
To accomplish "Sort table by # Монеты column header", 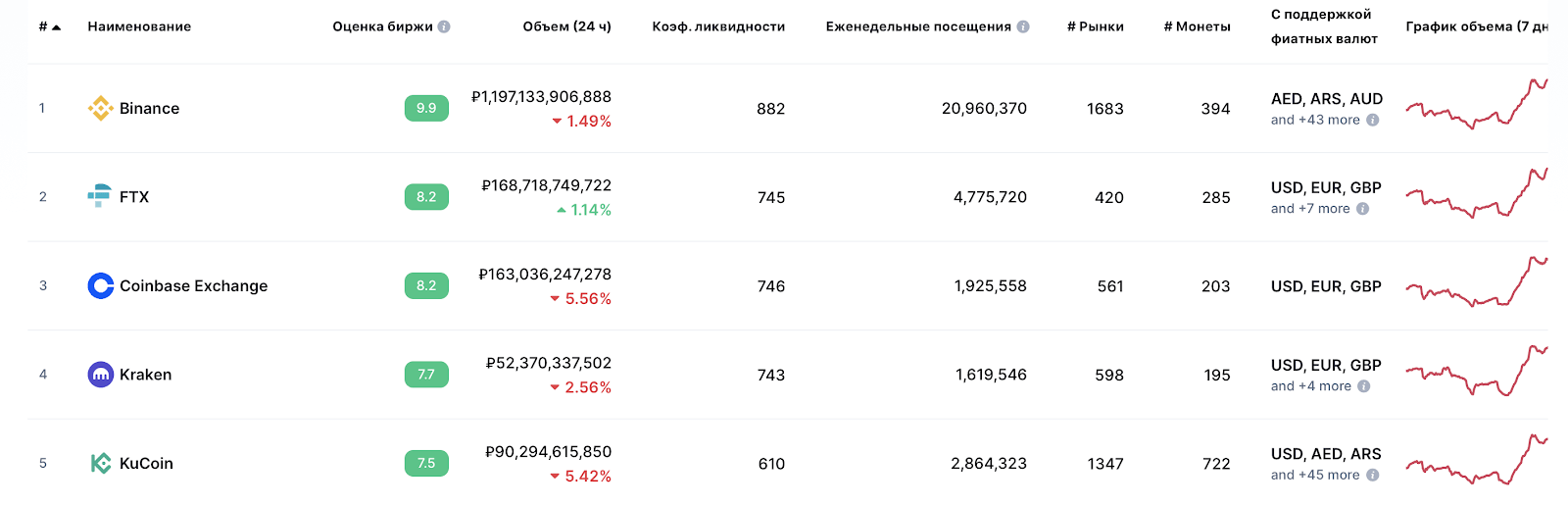I will point(1197,26).
